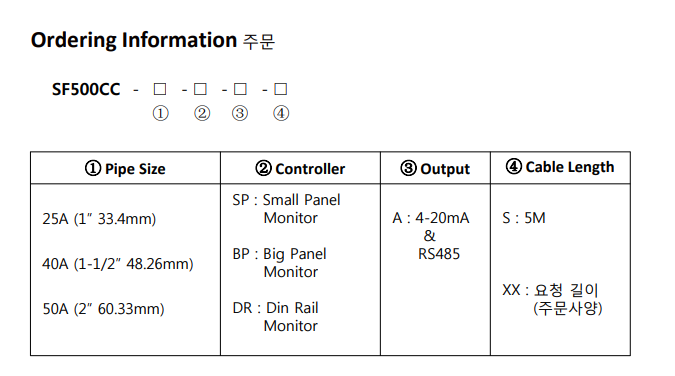Select BP : Big Panel Monitor entry

pyautogui.click(x=279, y=263)
